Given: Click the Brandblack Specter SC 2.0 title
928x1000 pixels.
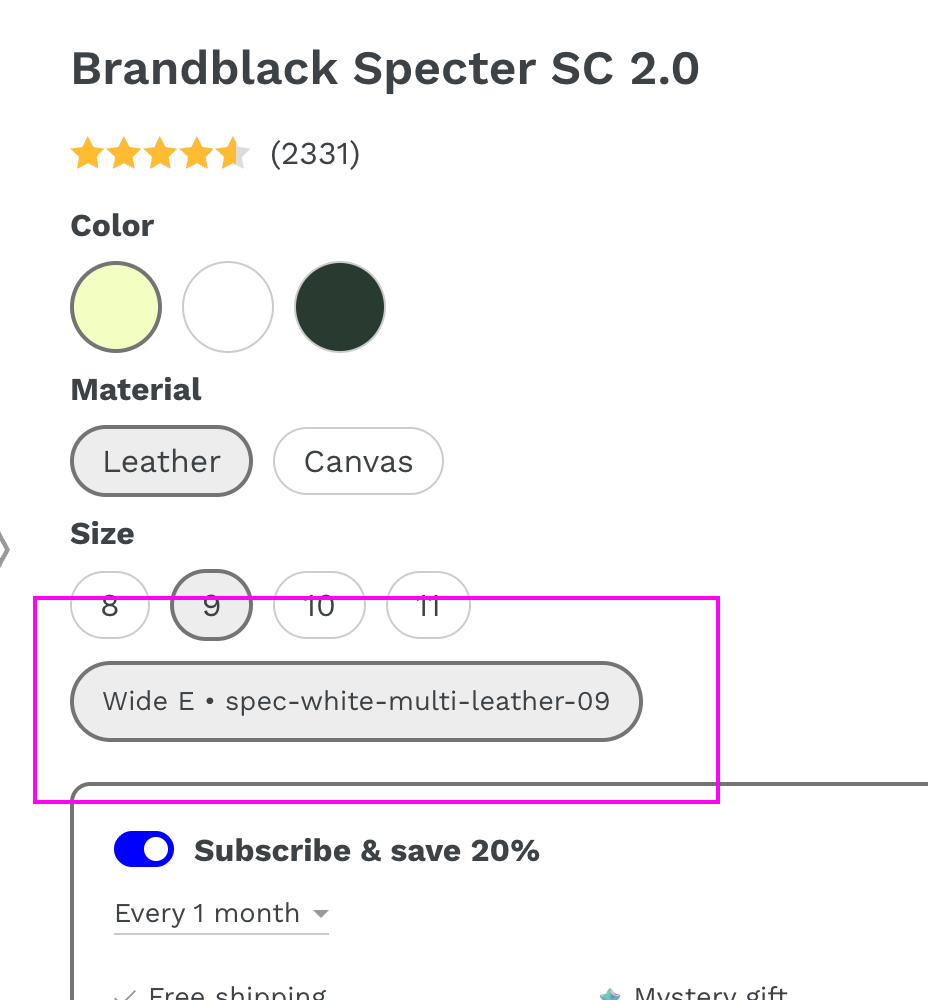Looking at the screenshot, I should coord(385,69).
